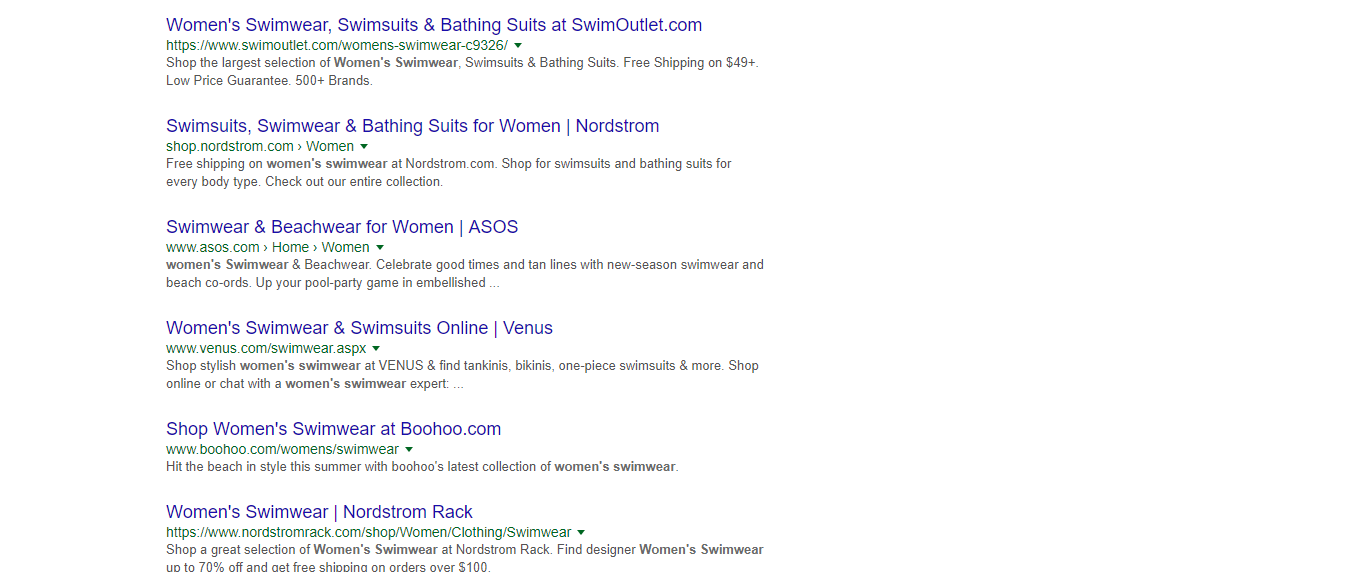Click the ASOS Swimwear & Beachwear link
Screen dimensions: 1349x572
coord(342,227)
